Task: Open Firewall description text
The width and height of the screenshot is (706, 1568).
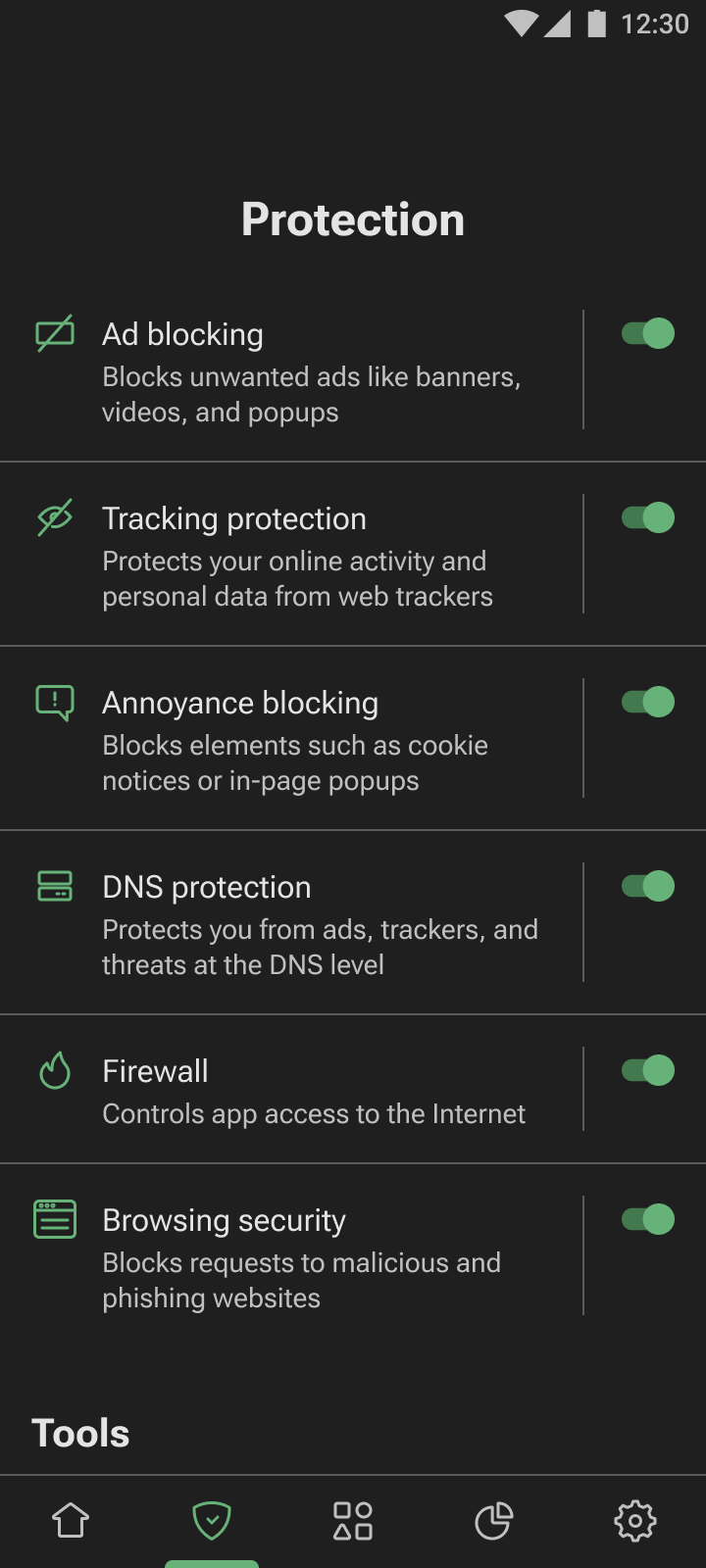Action: tap(314, 1114)
